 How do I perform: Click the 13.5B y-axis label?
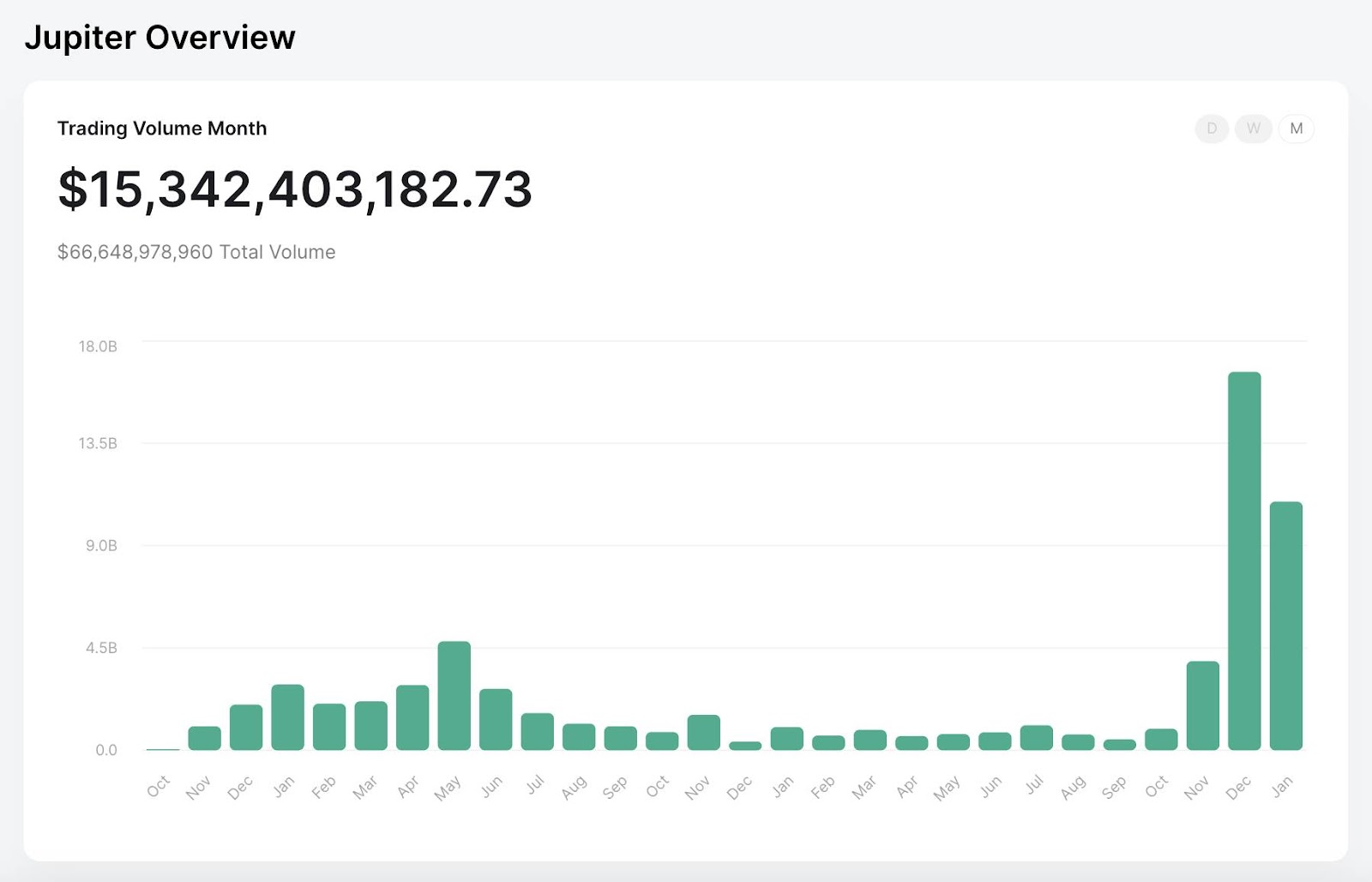(98, 443)
